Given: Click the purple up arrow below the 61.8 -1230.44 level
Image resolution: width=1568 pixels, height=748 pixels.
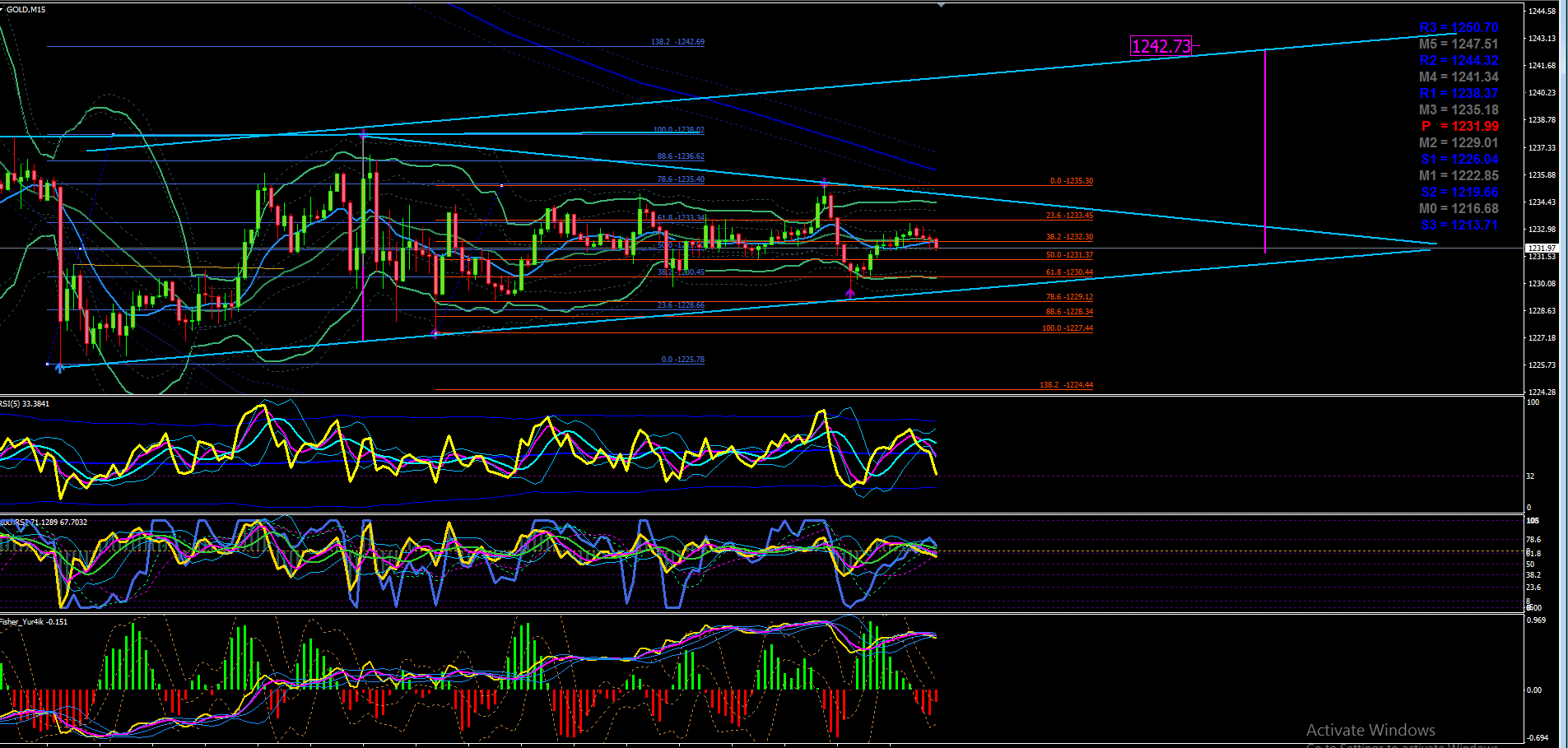Looking at the screenshot, I should pos(850,293).
